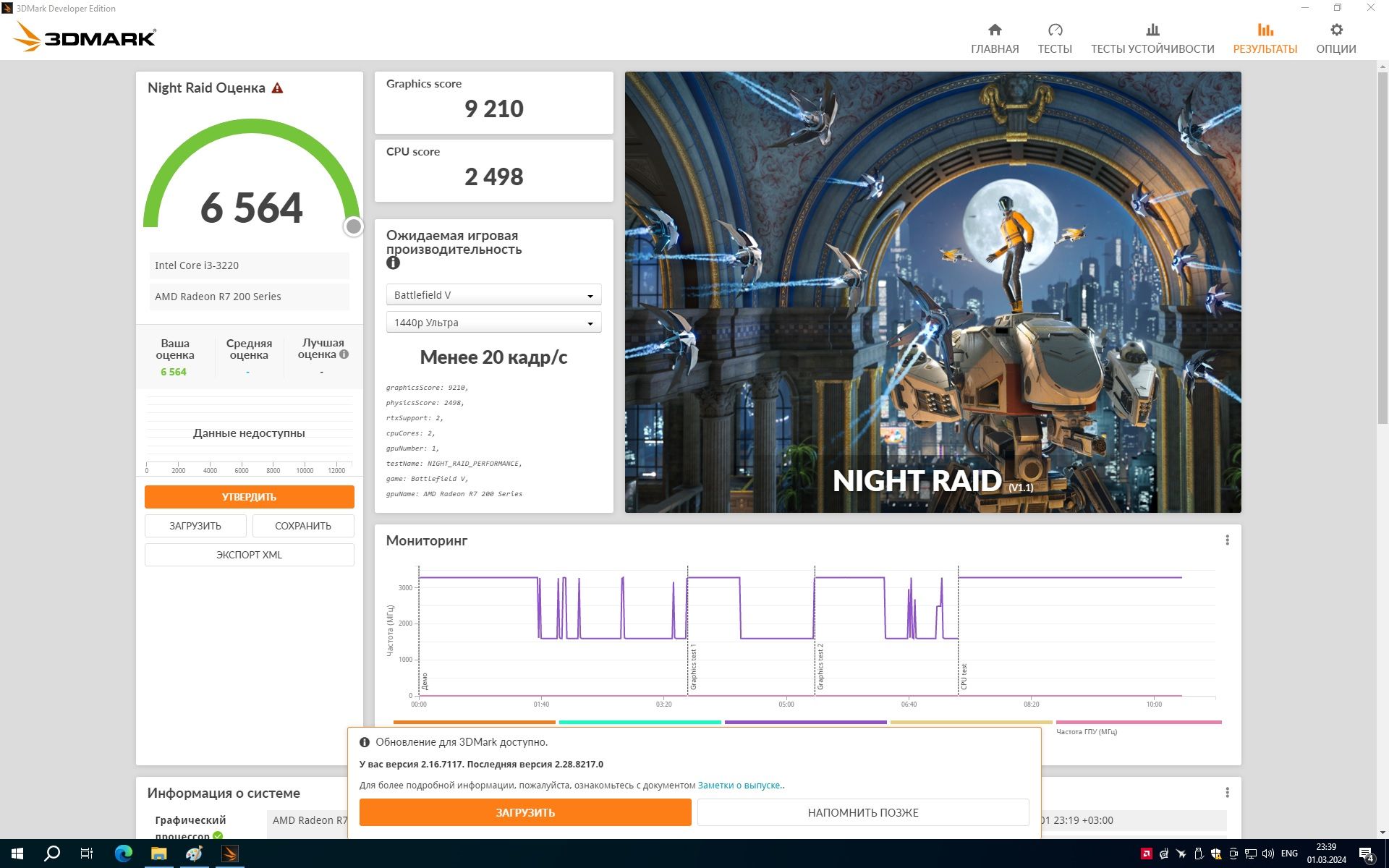Launch Microsoft Edge from the taskbar
Image resolution: width=1389 pixels, height=868 pixels.
point(124,854)
